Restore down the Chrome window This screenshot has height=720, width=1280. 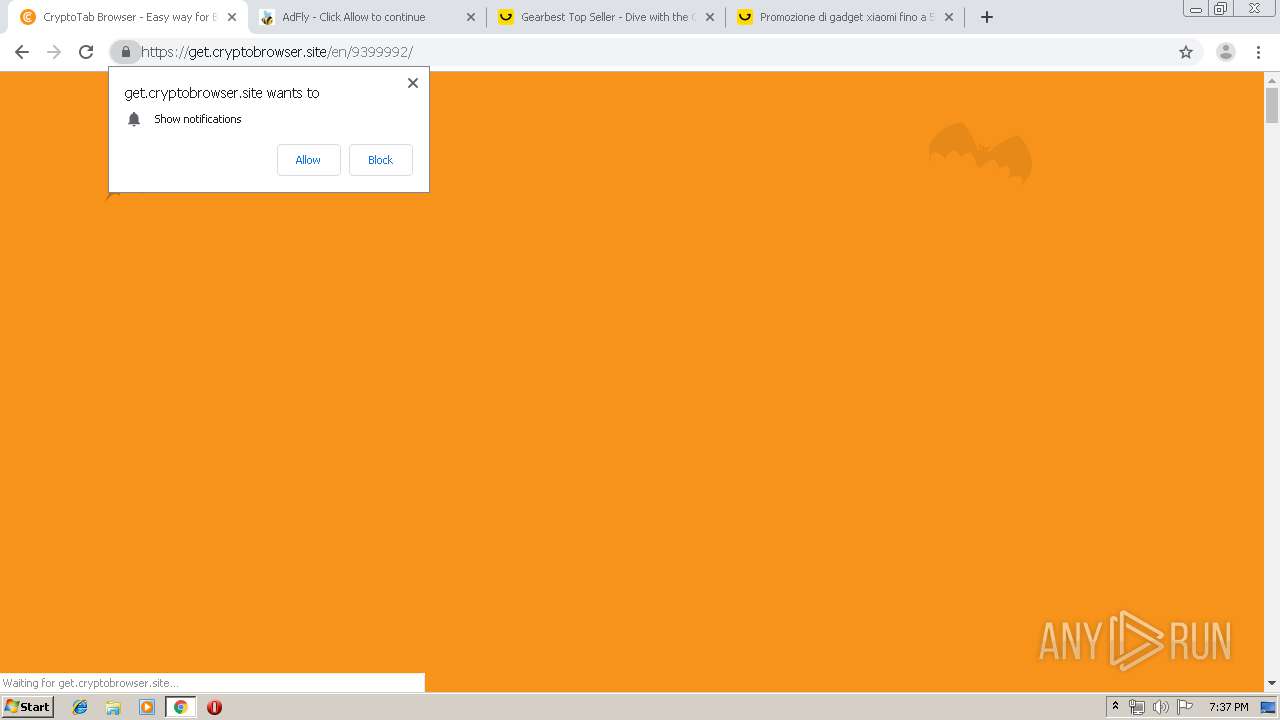click(x=1221, y=9)
